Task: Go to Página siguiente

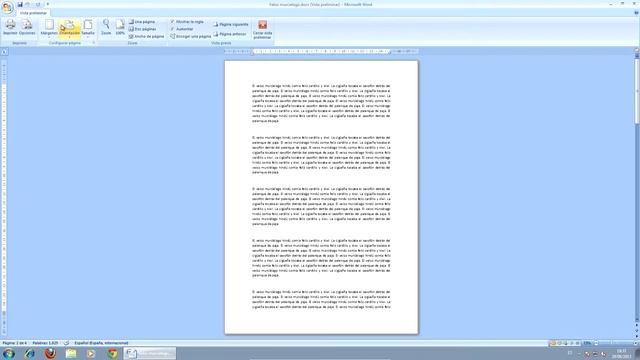Action: (x=231, y=24)
